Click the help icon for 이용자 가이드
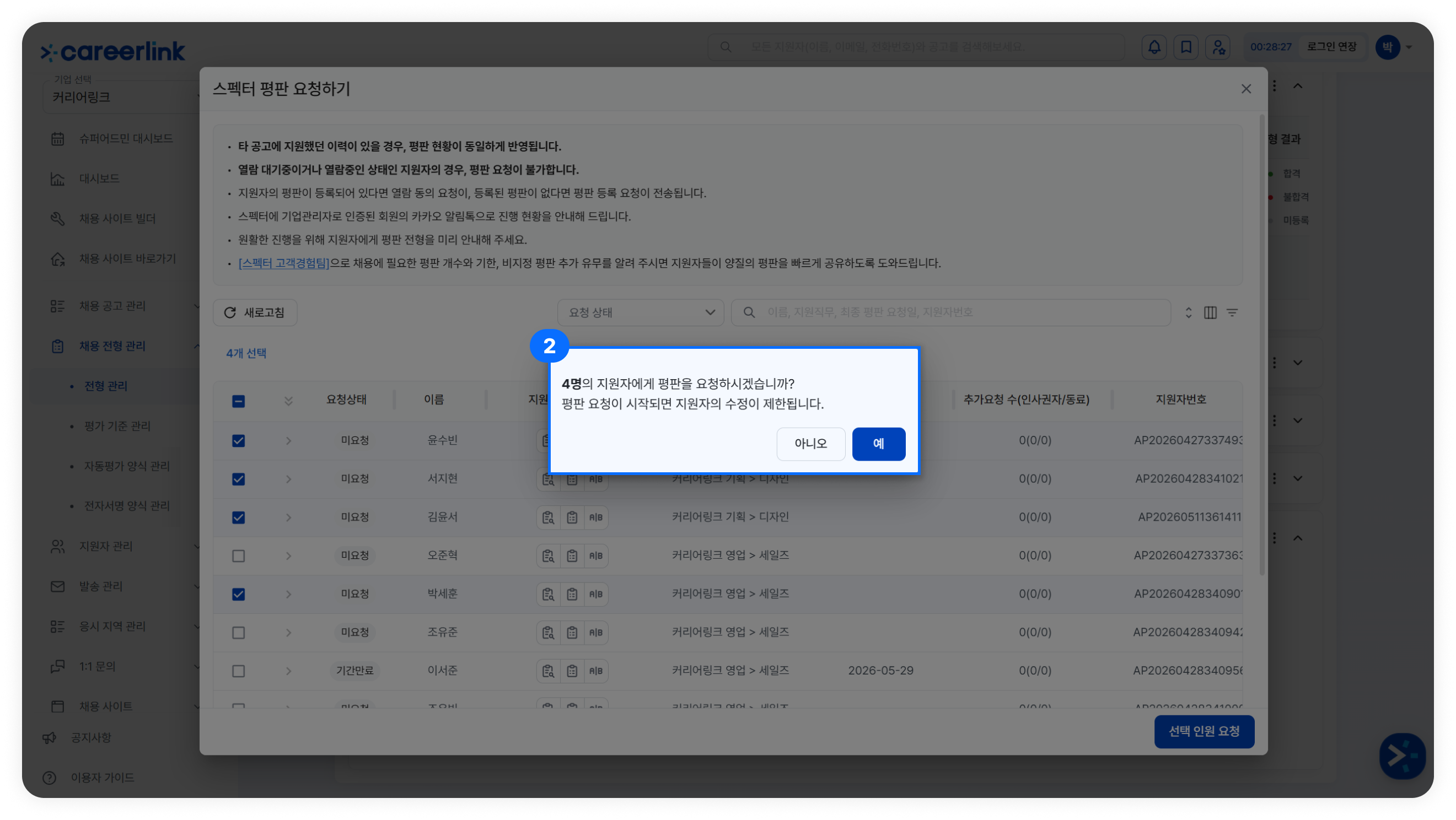The width and height of the screenshot is (1456, 820). pyautogui.click(x=49, y=778)
